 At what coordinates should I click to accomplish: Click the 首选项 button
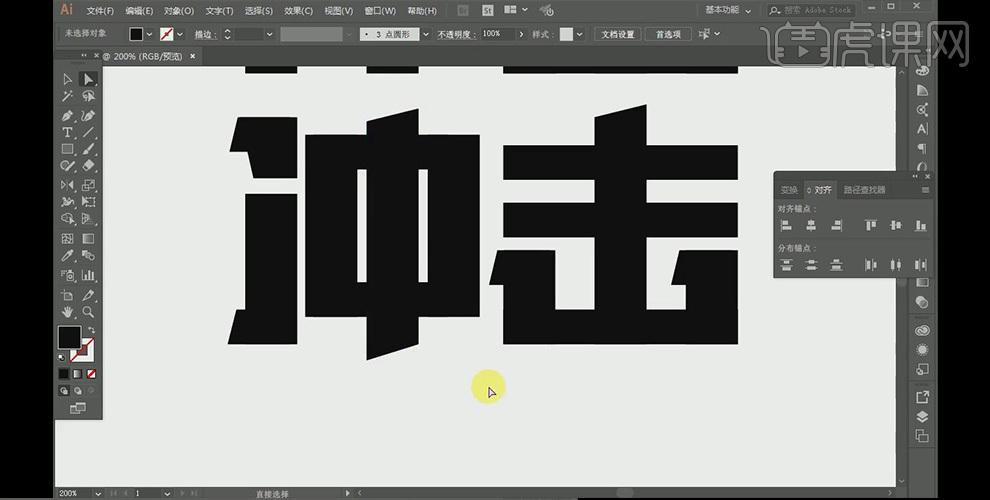click(668, 34)
